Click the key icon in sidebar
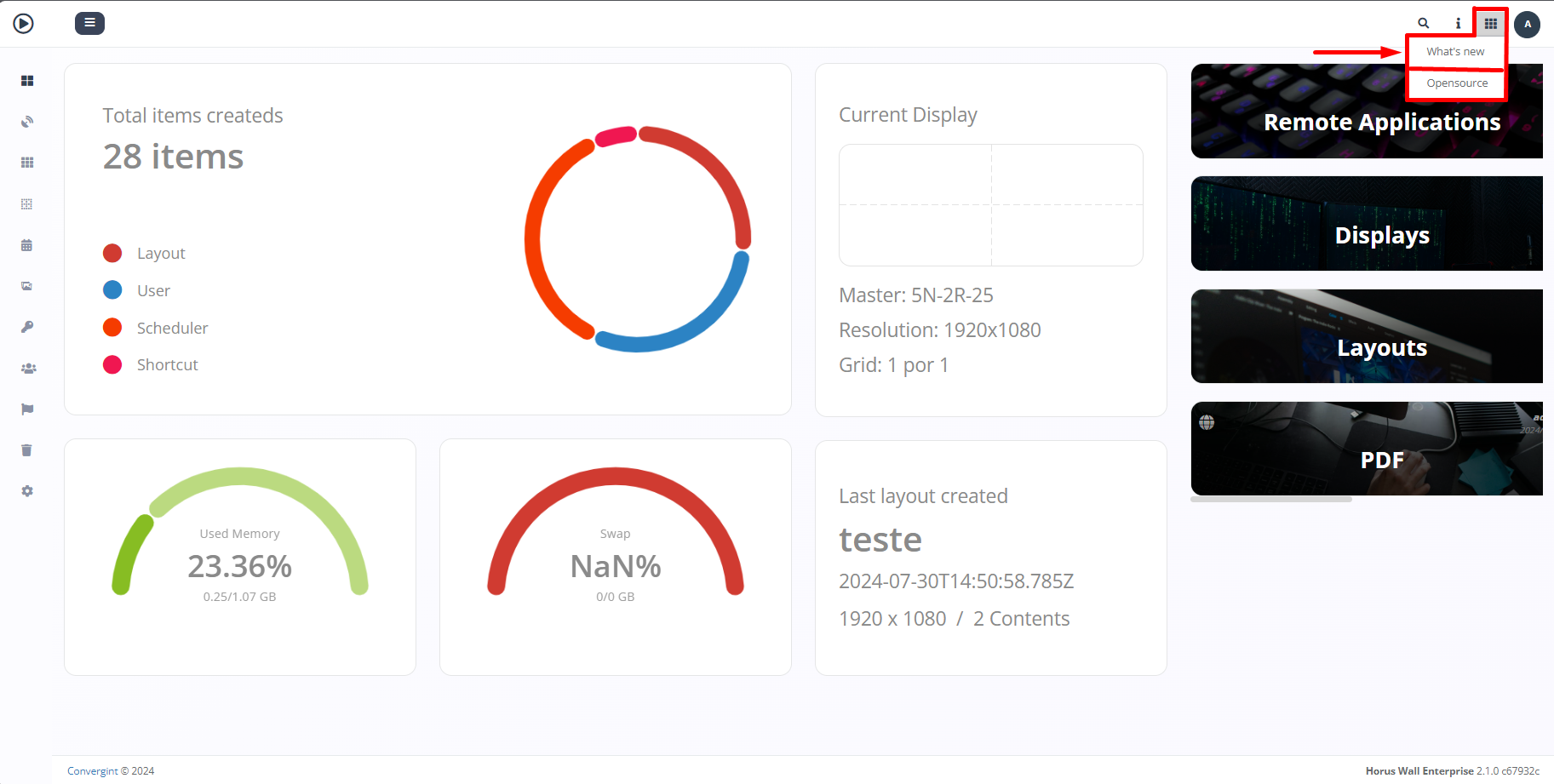Image resolution: width=1554 pixels, height=784 pixels. pos(27,327)
